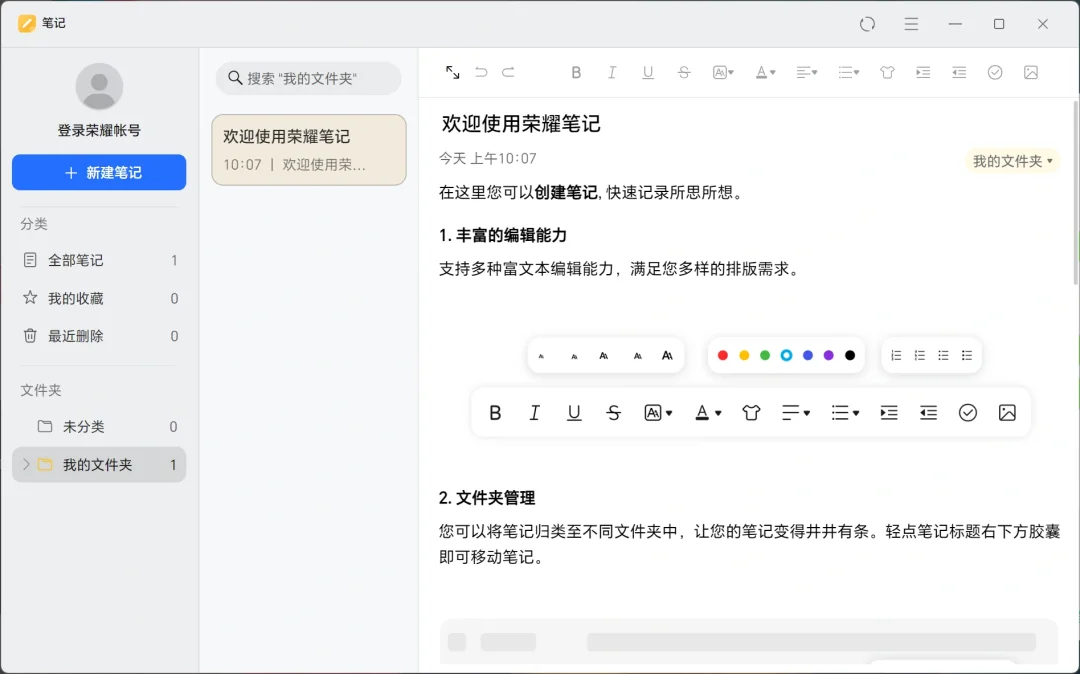Select the 未分类 folder
Image resolution: width=1080 pixels, height=674 pixels.
click(x=99, y=427)
